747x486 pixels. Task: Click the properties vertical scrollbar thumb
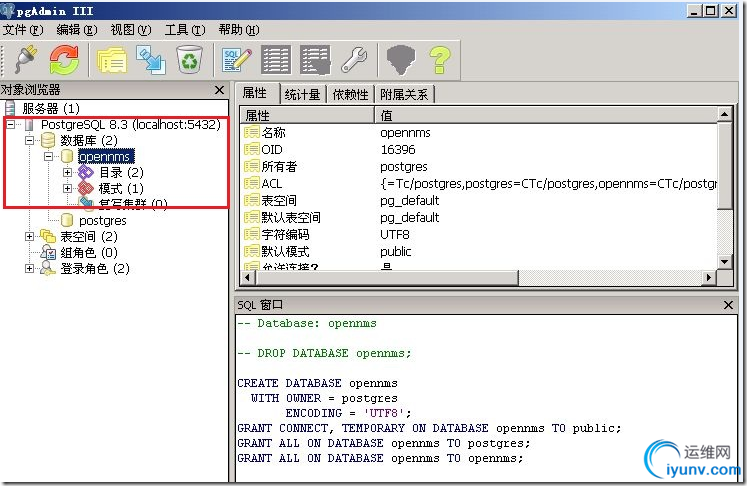725,165
